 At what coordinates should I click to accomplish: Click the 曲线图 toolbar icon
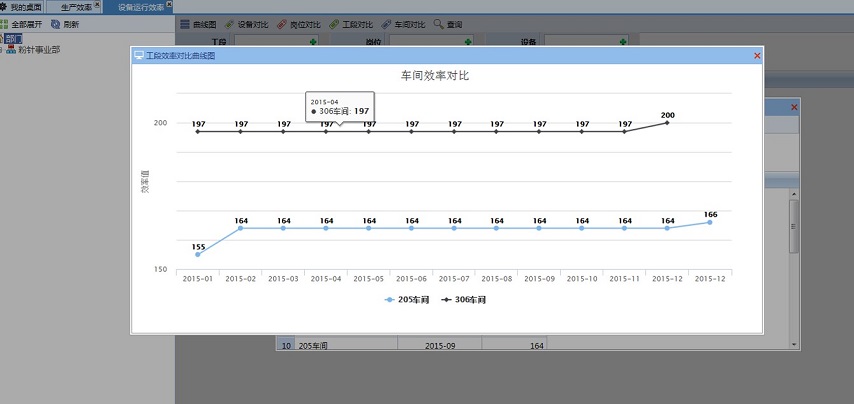185,24
